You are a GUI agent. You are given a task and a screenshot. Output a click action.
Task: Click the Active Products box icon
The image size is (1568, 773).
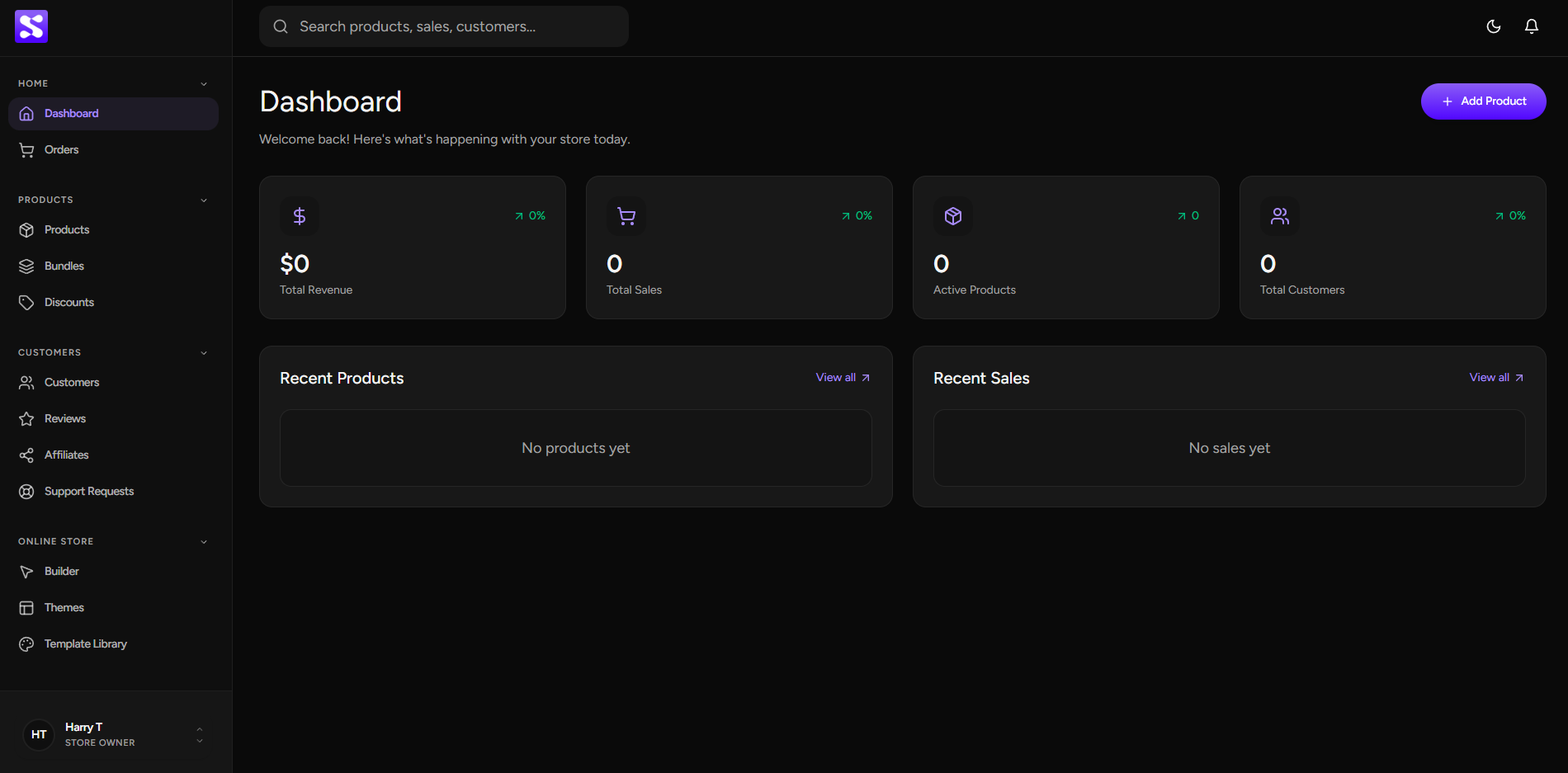tap(953, 216)
